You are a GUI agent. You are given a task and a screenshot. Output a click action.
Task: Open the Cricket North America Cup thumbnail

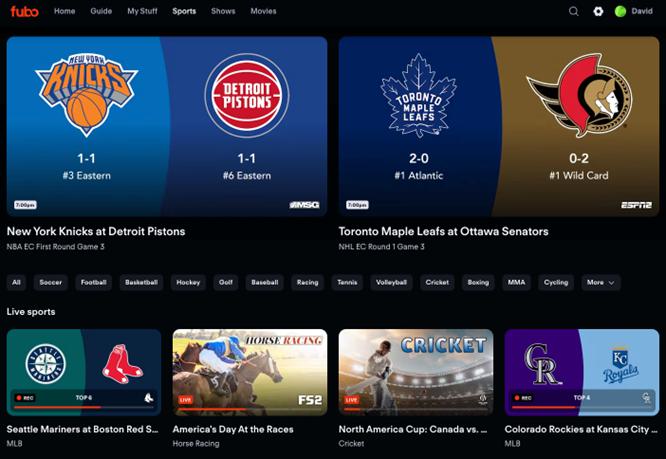(416, 372)
